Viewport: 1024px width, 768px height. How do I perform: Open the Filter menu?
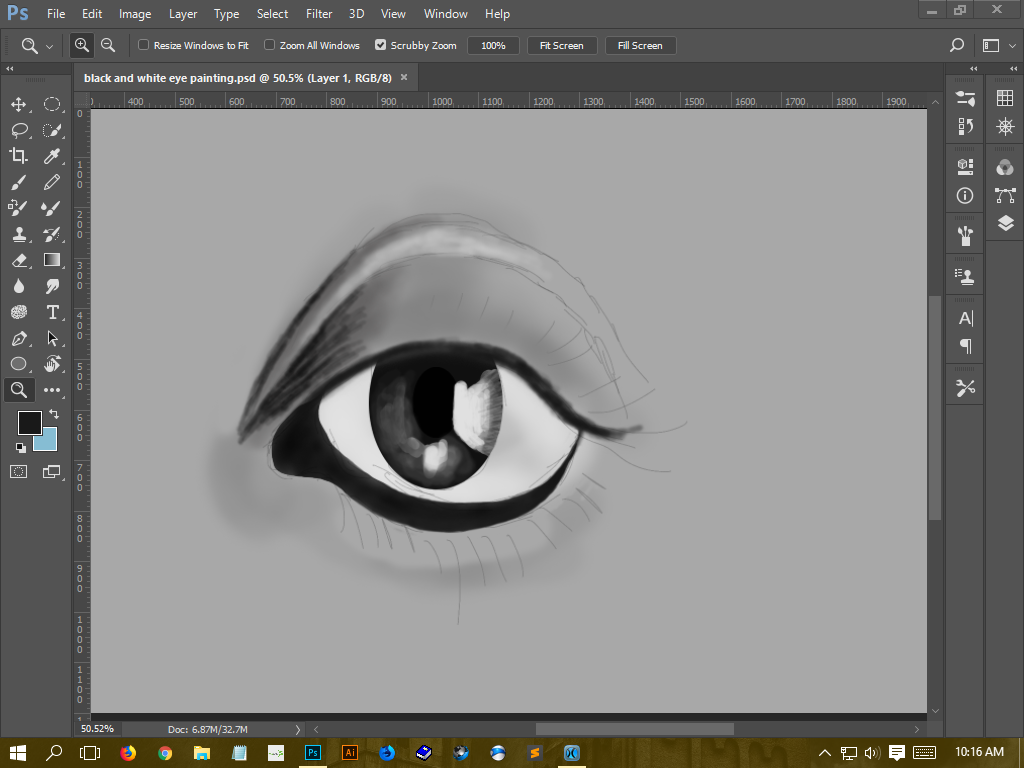pyautogui.click(x=318, y=13)
